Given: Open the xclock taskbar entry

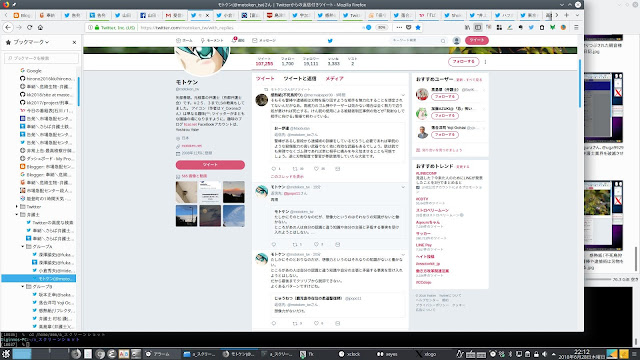Looking at the screenshot, I should (349, 354).
